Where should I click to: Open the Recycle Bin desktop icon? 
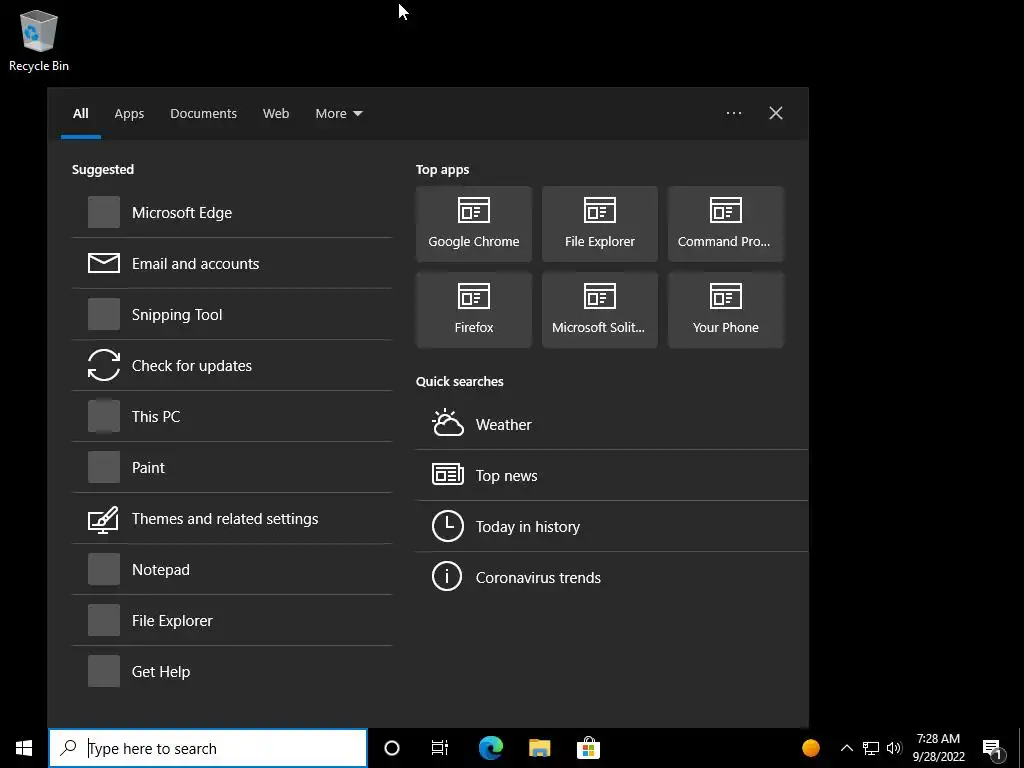coord(39,40)
